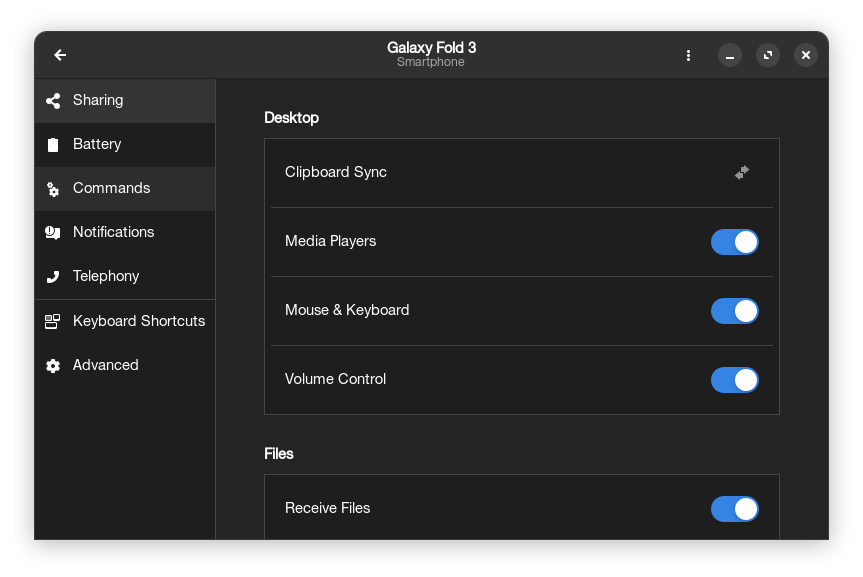The height and width of the screenshot is (577, 863).
Task: Click the back arrow in header
Action: 60,55
